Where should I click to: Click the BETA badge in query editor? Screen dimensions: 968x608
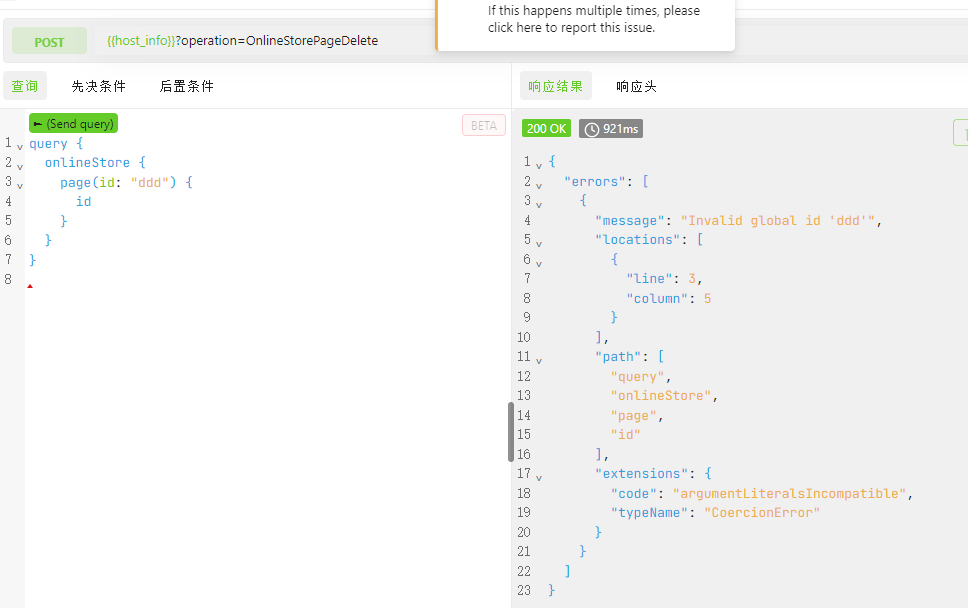pos(483,125)
